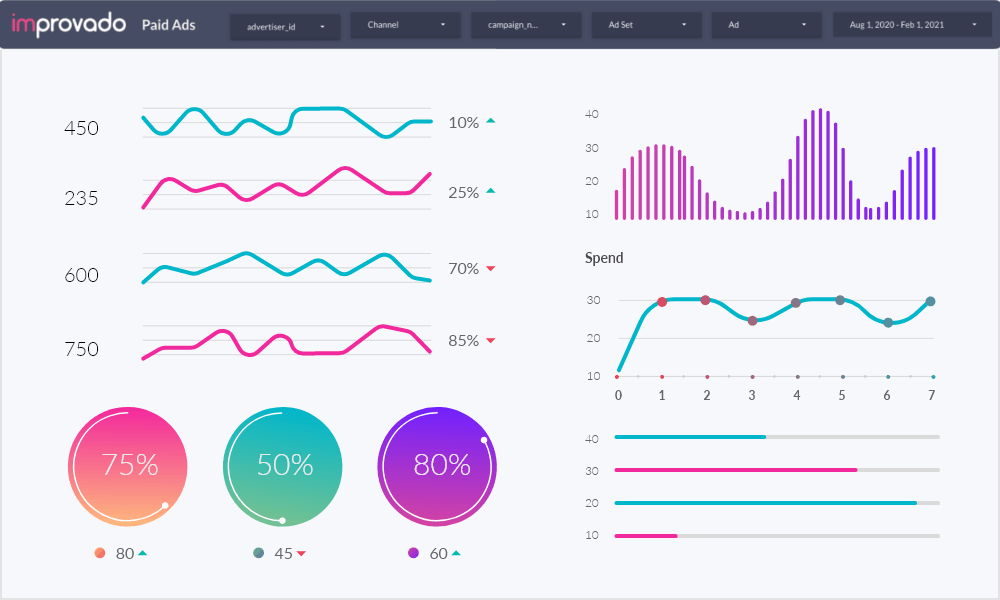
Task: Select the 80% purple gauge circle
Action: [x=437, y=466]
